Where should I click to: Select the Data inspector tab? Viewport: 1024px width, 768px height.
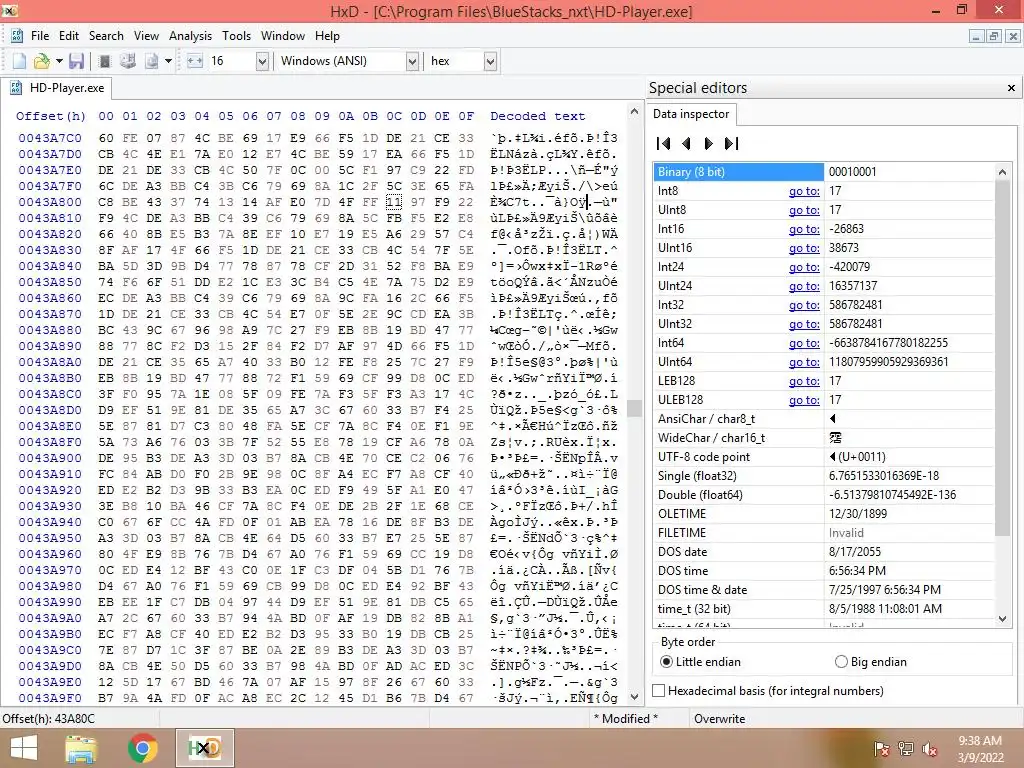(691, 114)
